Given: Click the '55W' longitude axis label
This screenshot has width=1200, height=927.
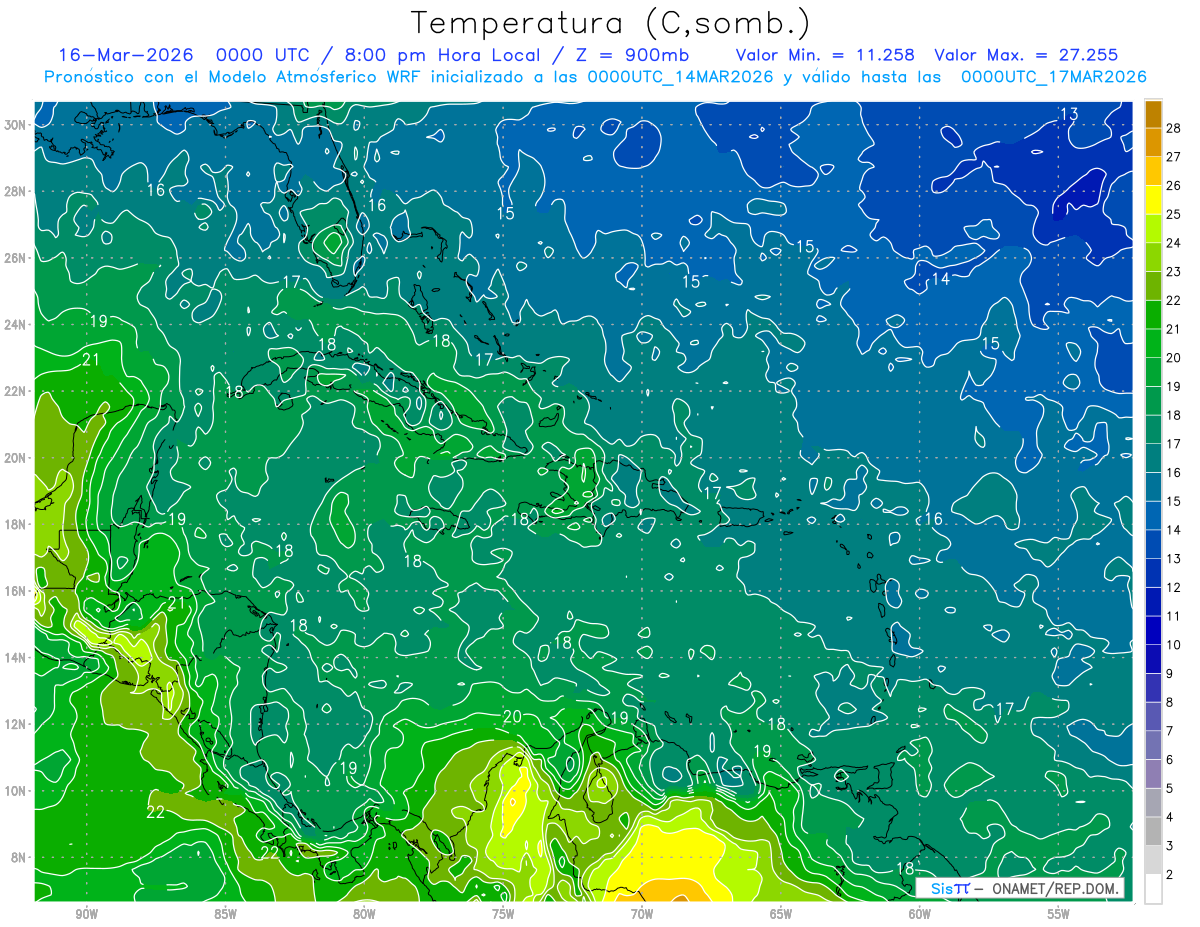Looking at the screenshot, I should point(1059,914).
